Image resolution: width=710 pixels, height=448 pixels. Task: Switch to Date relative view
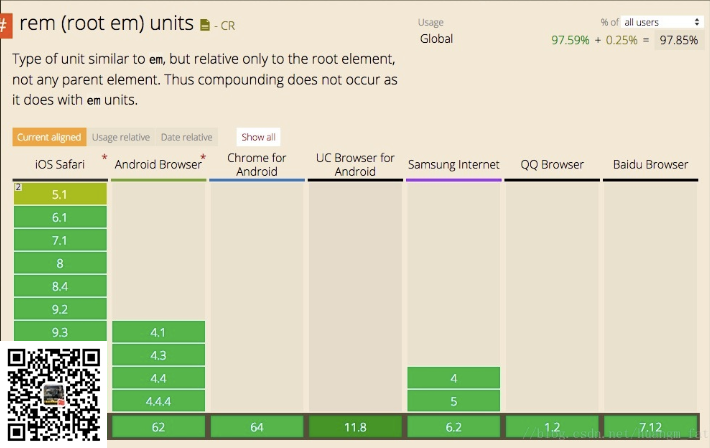[186, 137]
